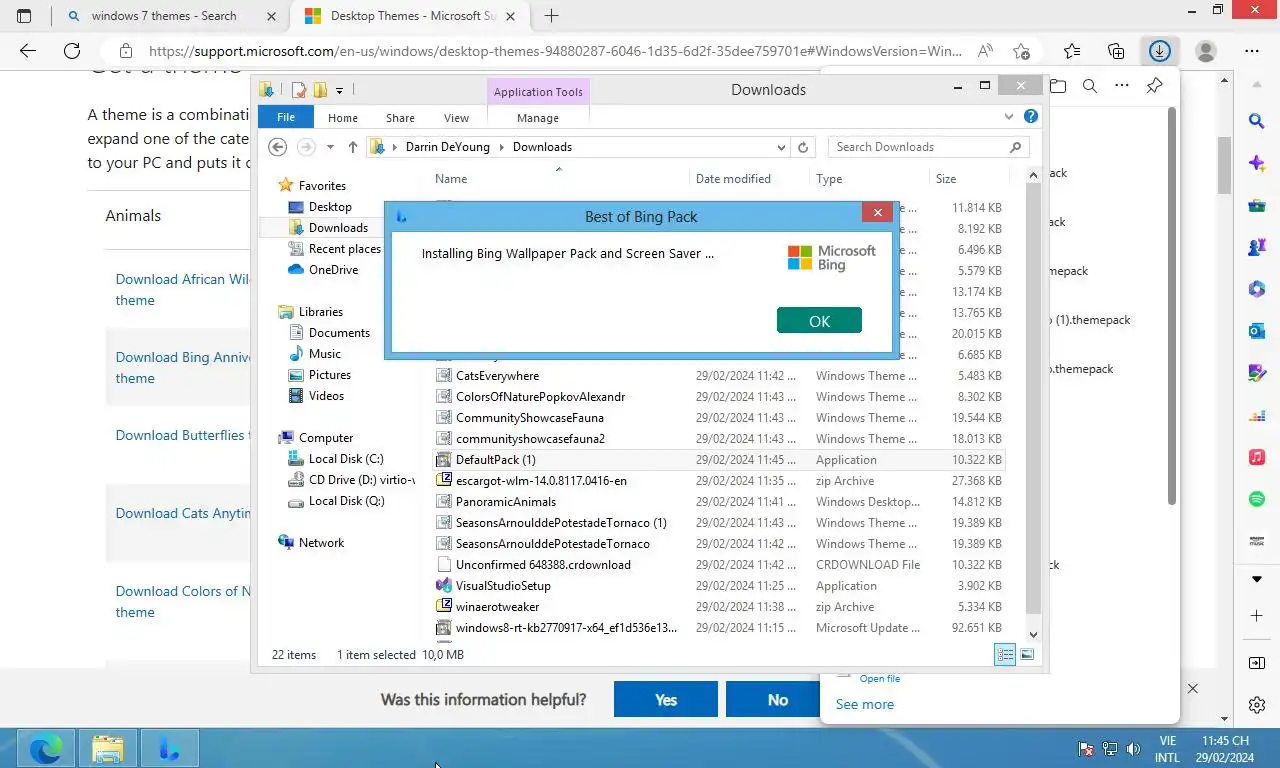
Task: Select Documents library
Action: tap(339, 333)
